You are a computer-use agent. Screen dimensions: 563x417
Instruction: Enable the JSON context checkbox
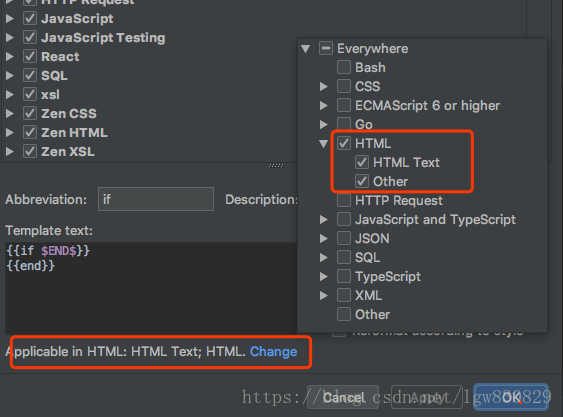pos(344,238)
